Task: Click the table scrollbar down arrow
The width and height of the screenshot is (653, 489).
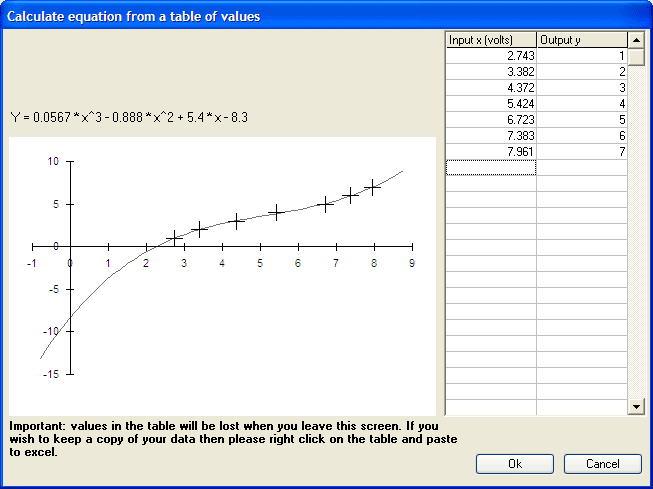Action: coord(636,407)
